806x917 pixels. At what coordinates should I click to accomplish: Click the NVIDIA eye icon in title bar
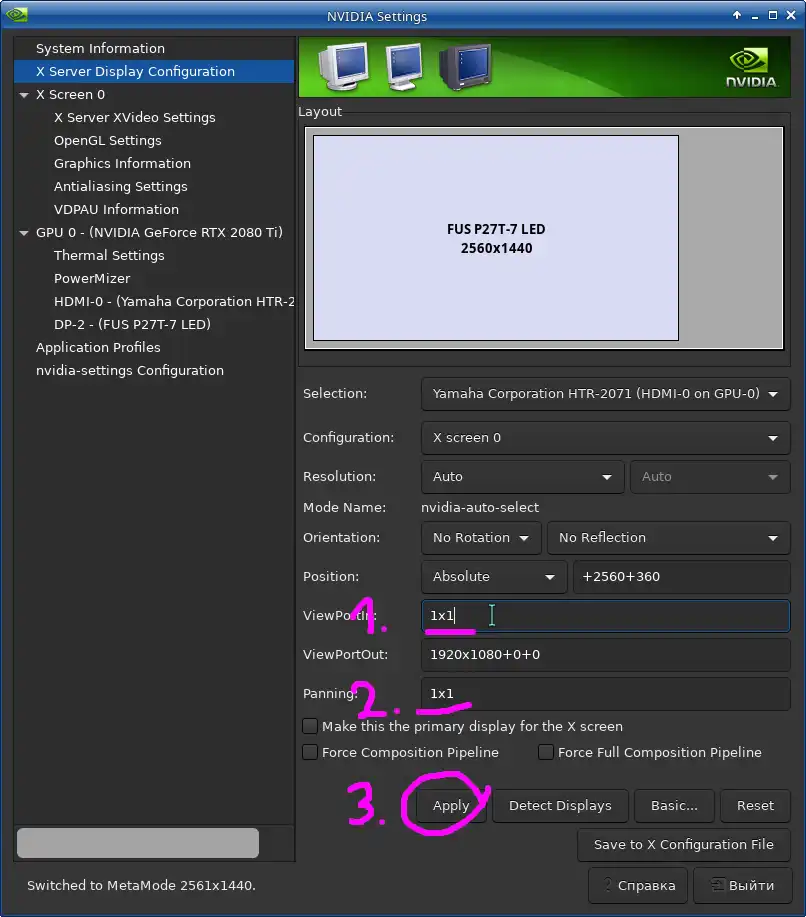16,14
